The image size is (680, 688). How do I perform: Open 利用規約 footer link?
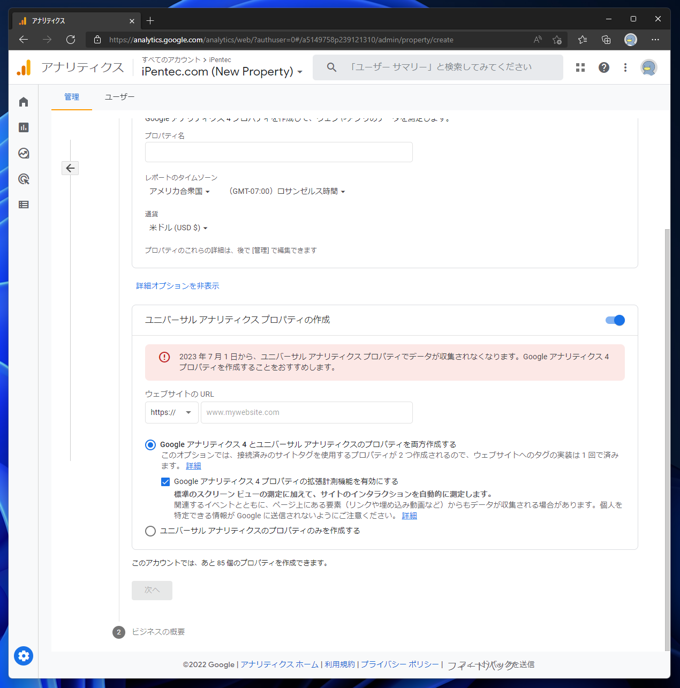click(340, 664)
